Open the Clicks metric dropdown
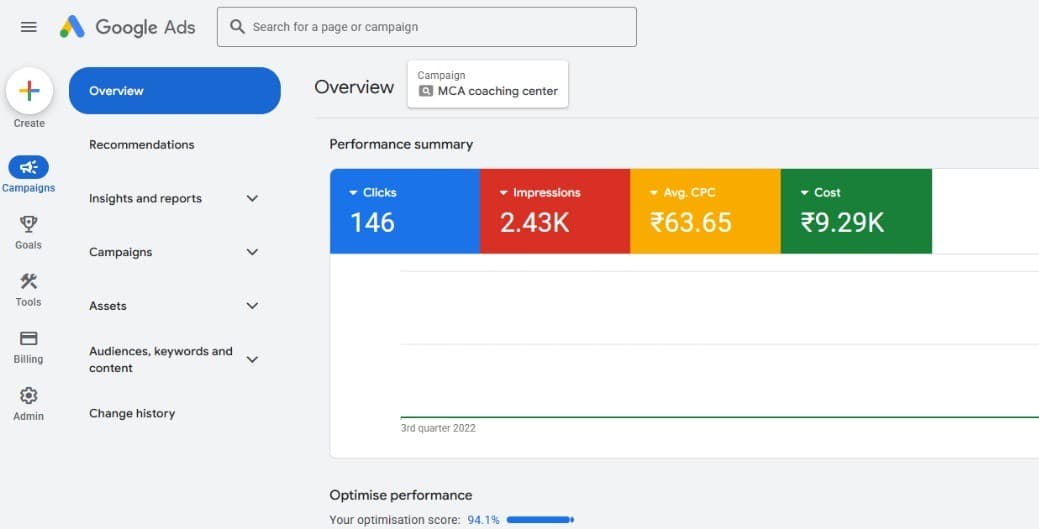The height and width of the screenshot is (529, 1039). tap(353, 193)
